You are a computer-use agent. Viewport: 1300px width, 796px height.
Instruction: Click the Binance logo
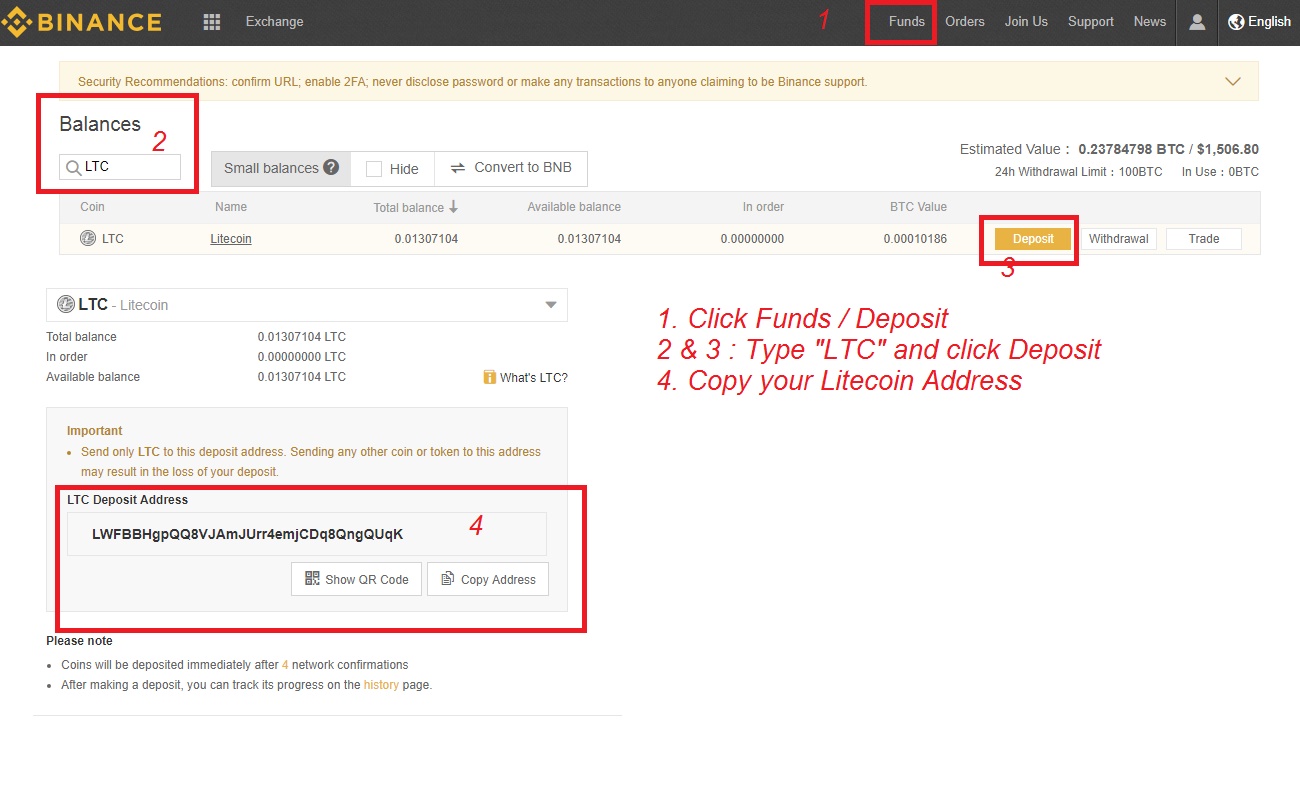pyautogui.click(x=81, y=21)
